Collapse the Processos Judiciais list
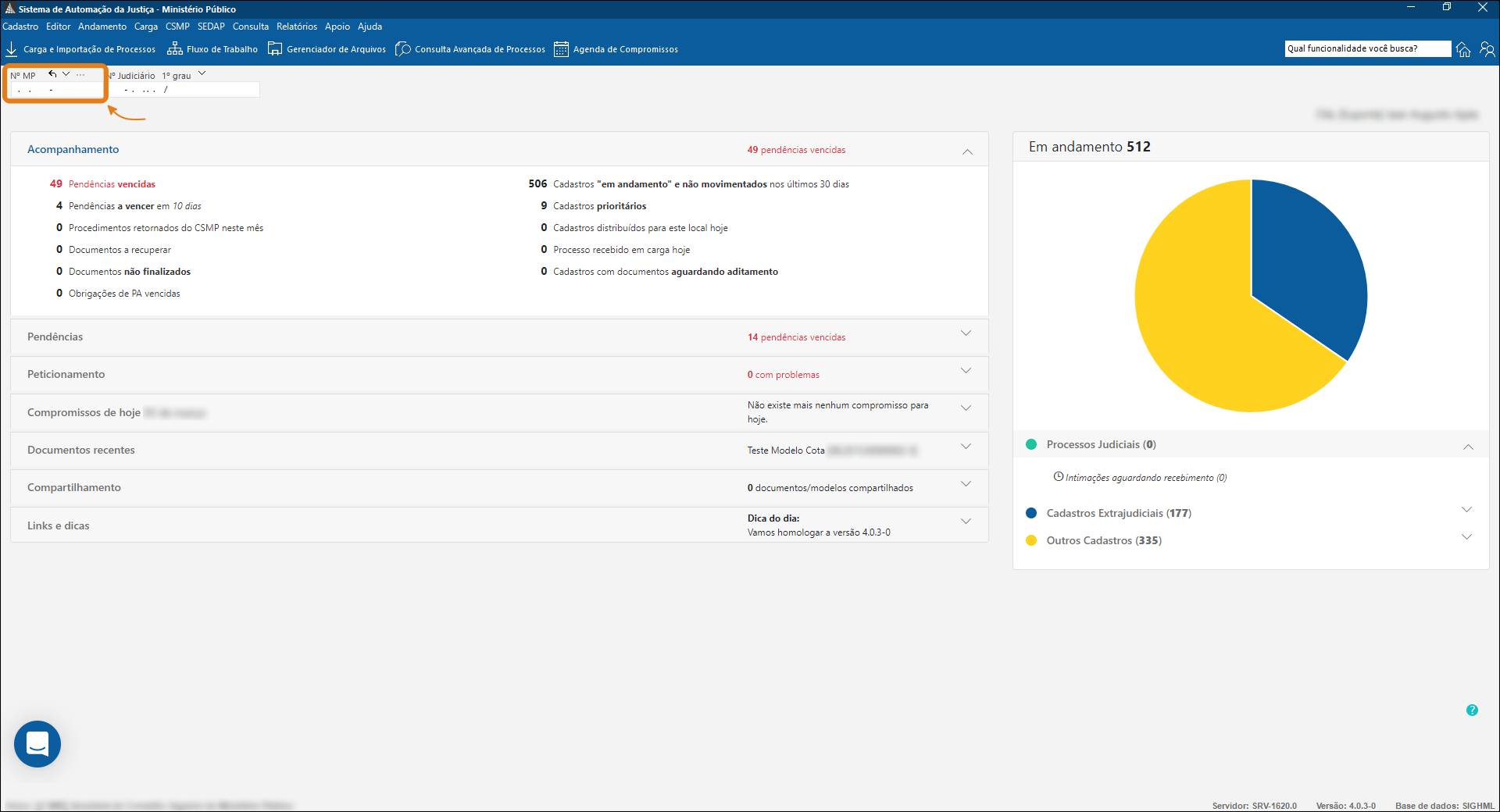1500x812 pixels. coord(1468,447)
